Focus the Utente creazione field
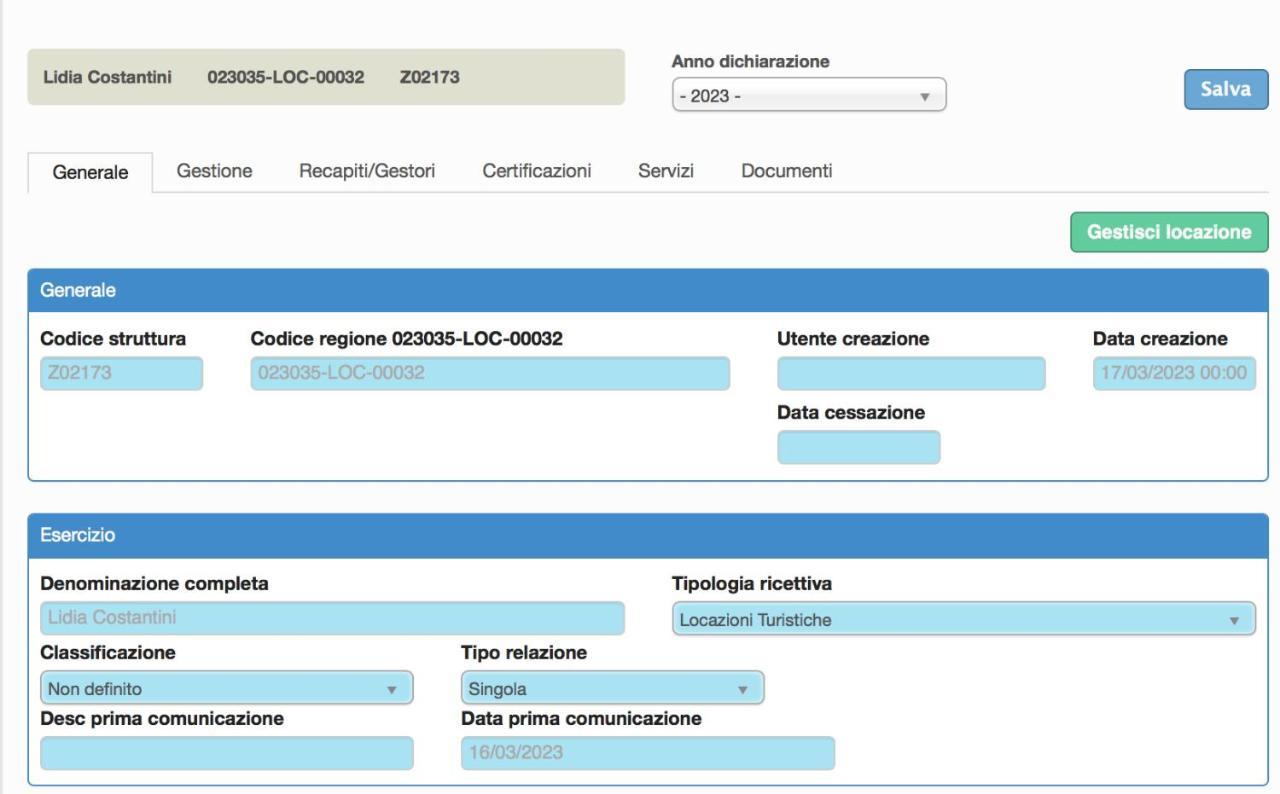This screenshot has width=1280, height=794. 911,373
